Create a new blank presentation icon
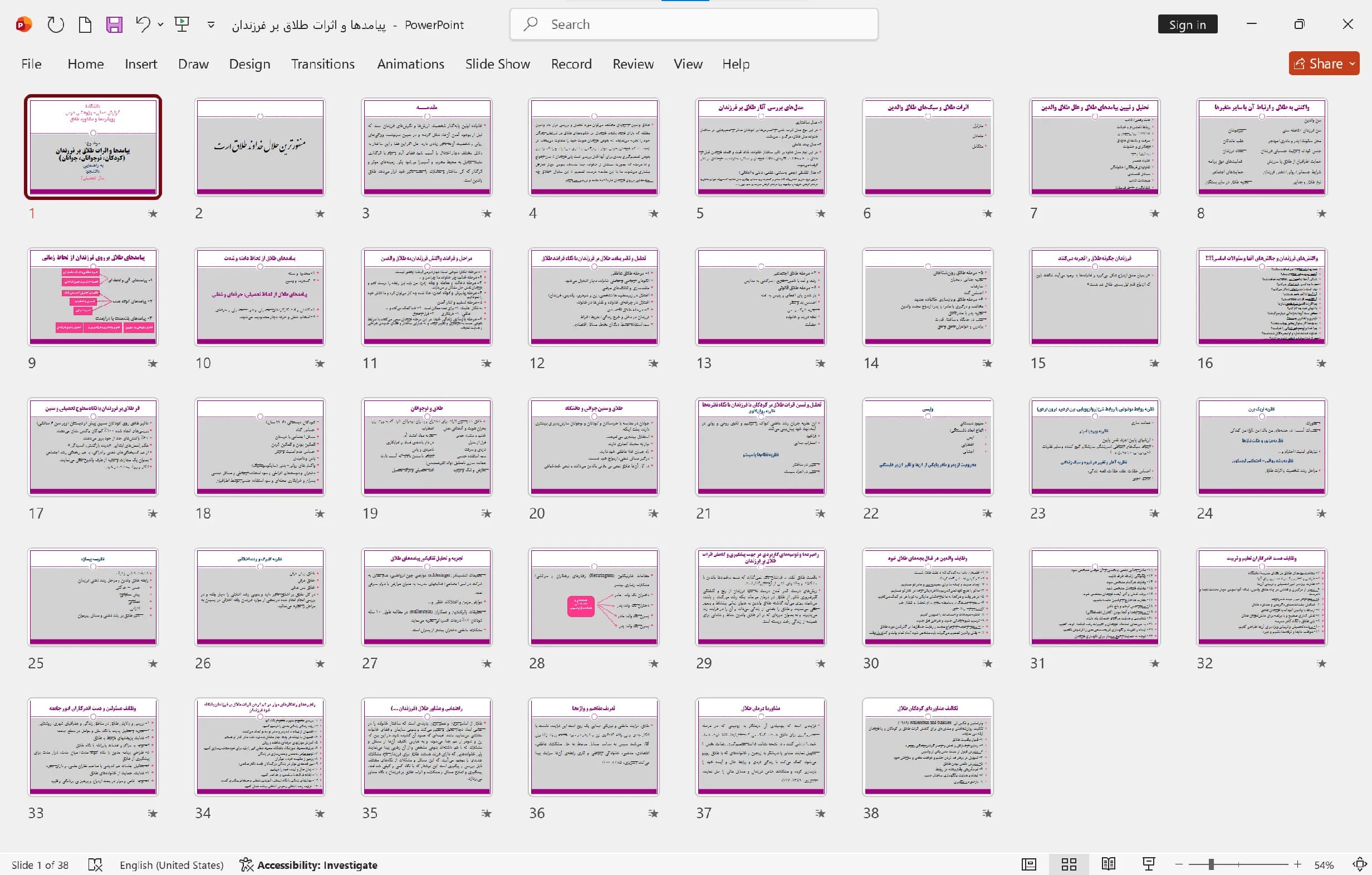This screenshot has height=875, width=1372. (x=85, y=25)
